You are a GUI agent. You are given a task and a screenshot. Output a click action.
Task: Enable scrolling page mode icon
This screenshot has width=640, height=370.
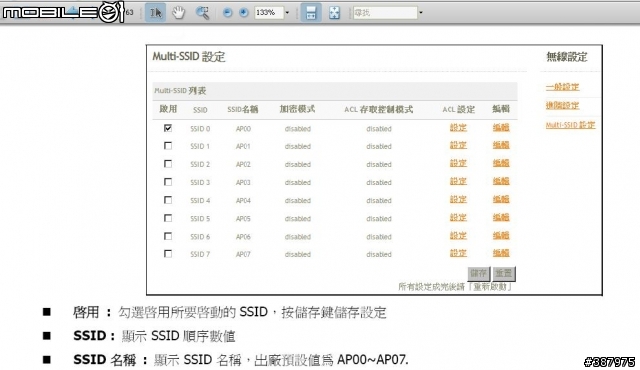[311, 13]
